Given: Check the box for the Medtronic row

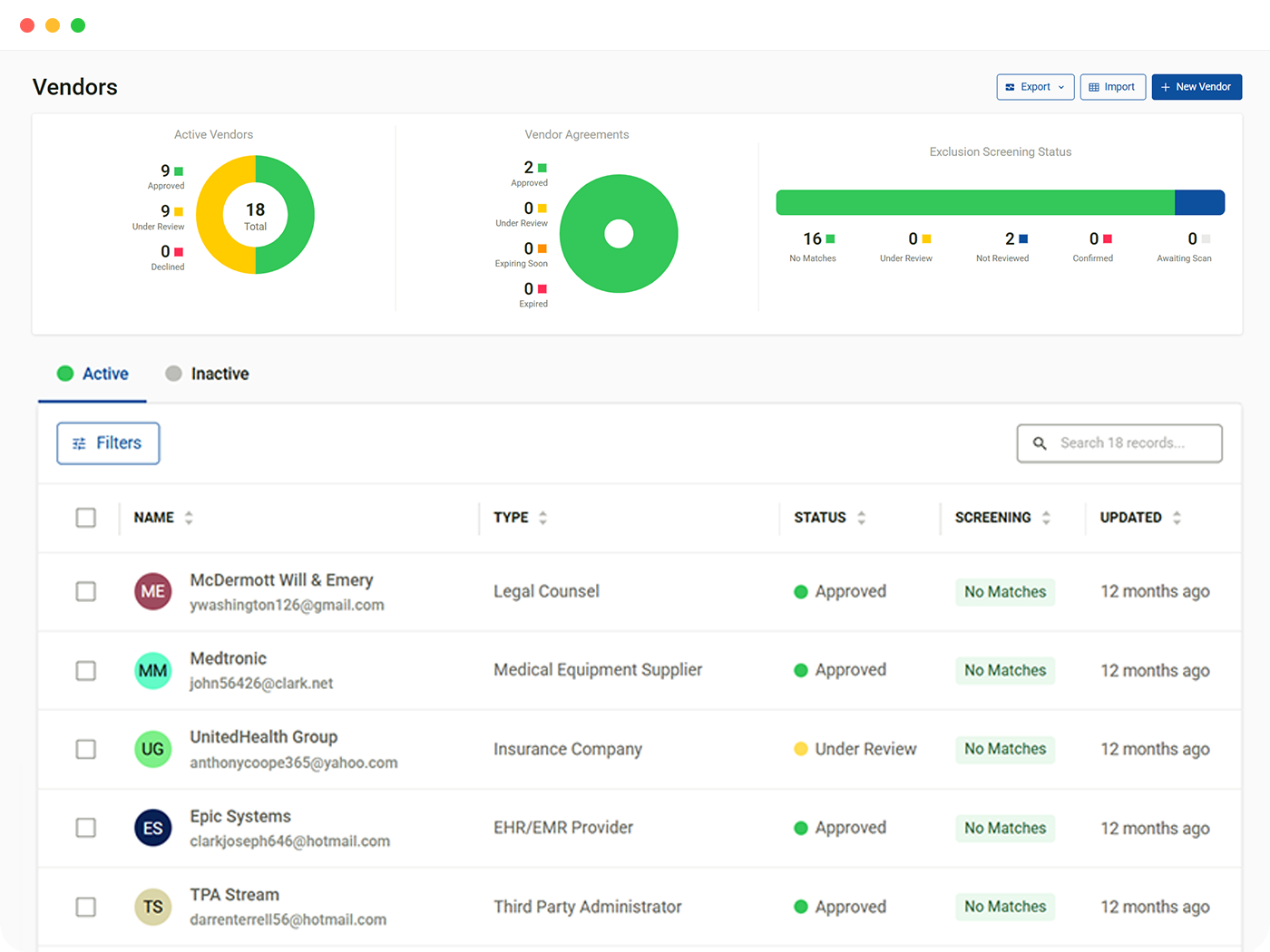Looking at the screenshot, I should pyautogui.click(x=86, y=671).
